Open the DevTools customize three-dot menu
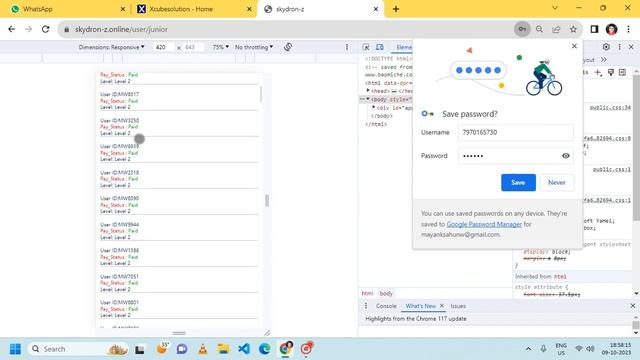 pos(619,47)
